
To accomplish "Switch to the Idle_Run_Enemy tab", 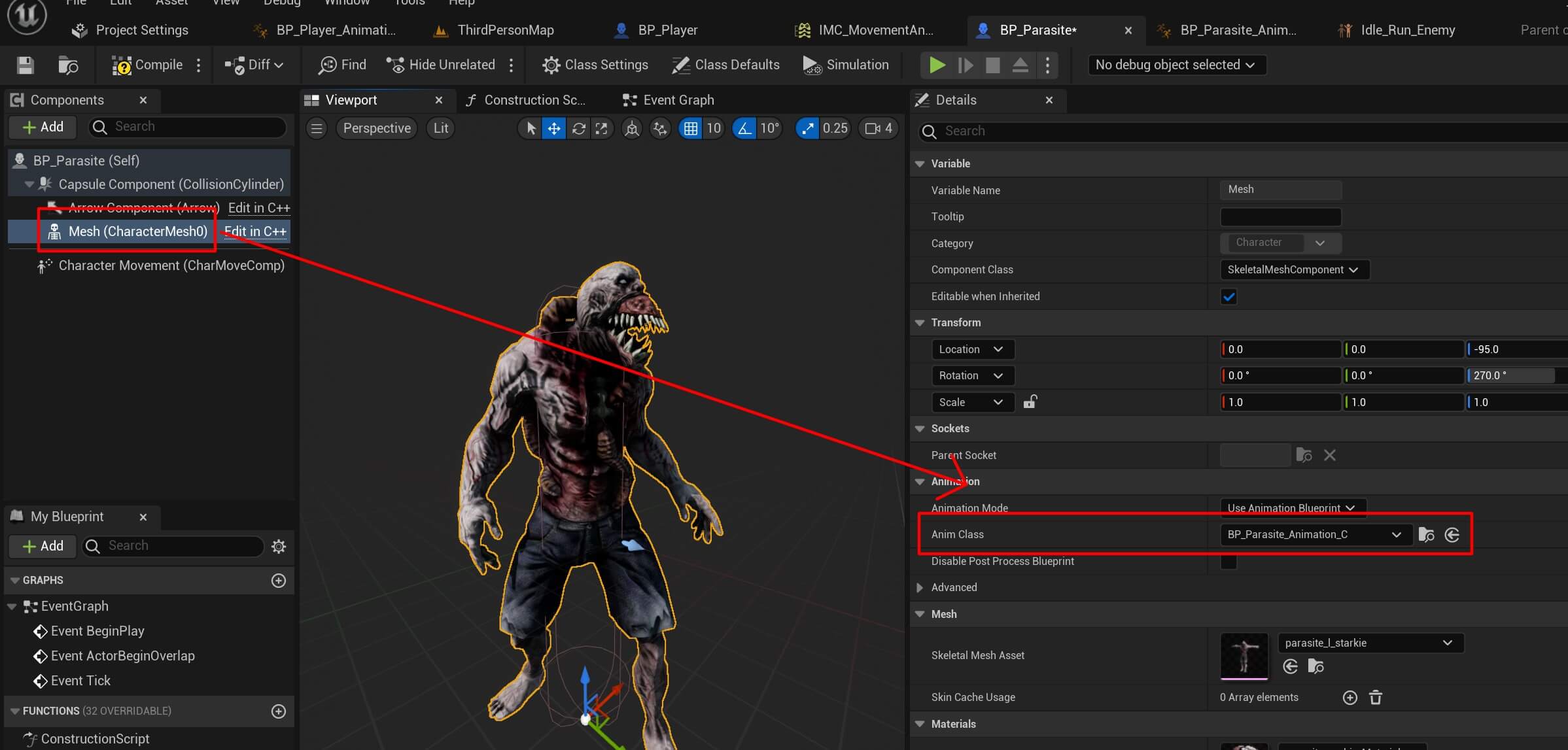I will click(x=1397, y=30).
